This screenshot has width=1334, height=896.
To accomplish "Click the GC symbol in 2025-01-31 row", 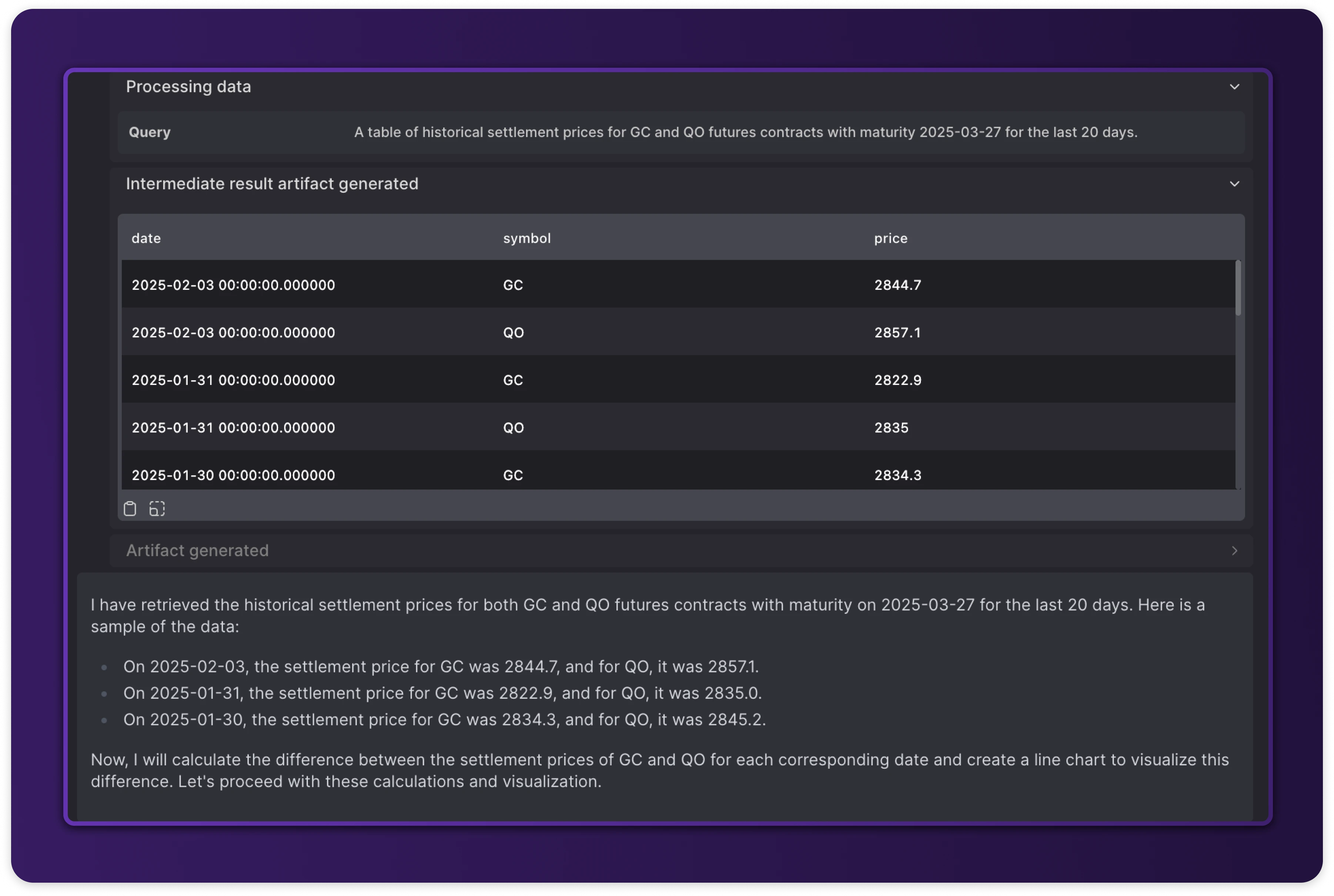I will click(513, 380).
